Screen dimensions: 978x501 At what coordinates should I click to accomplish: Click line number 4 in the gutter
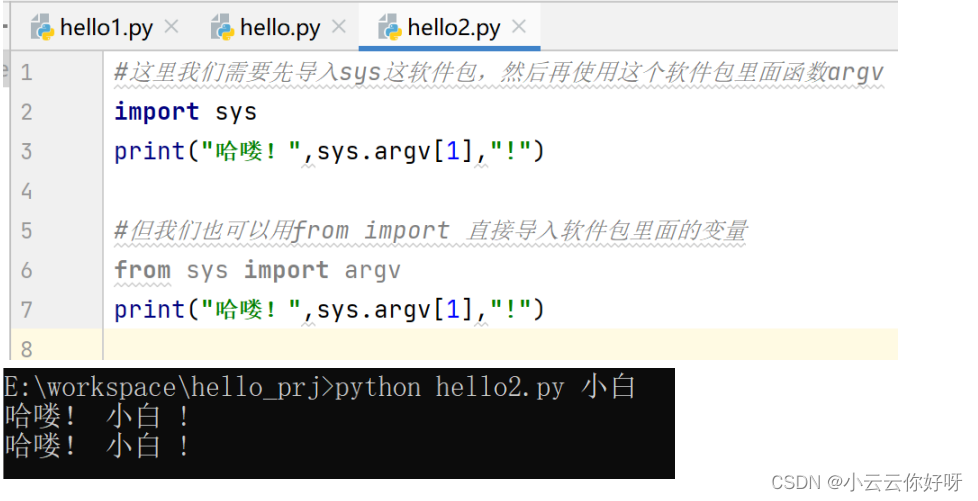pyautogui.click(x=26, y=192)
